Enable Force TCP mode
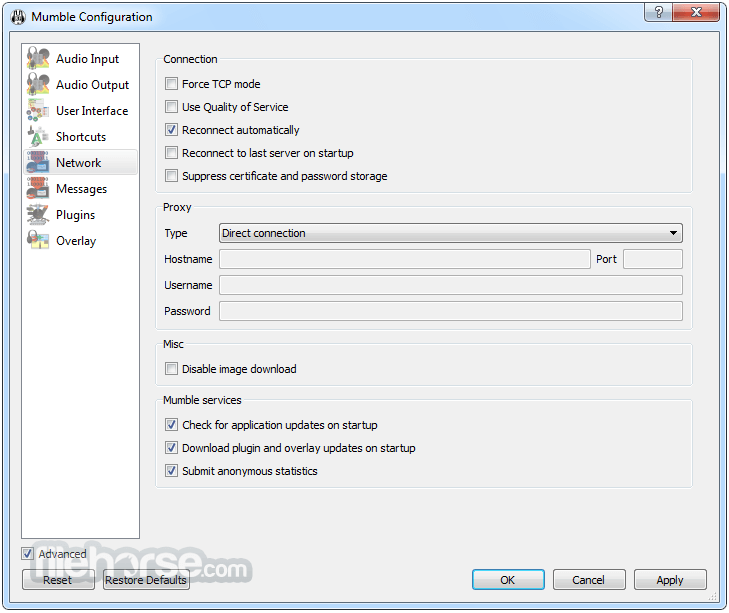The image size is (729, 613). pyautogui.click(x=171, y=84)
